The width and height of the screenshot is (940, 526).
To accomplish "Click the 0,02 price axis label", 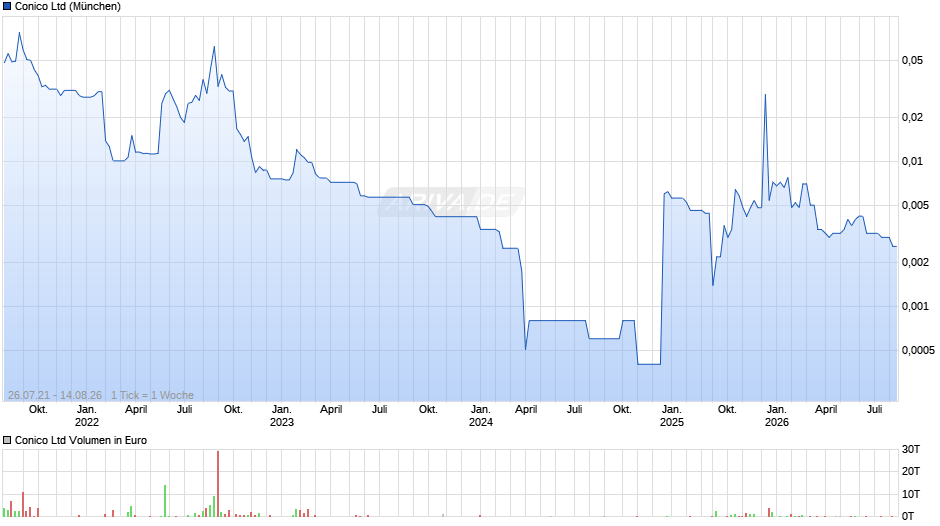I will click(x=912, y=117).
